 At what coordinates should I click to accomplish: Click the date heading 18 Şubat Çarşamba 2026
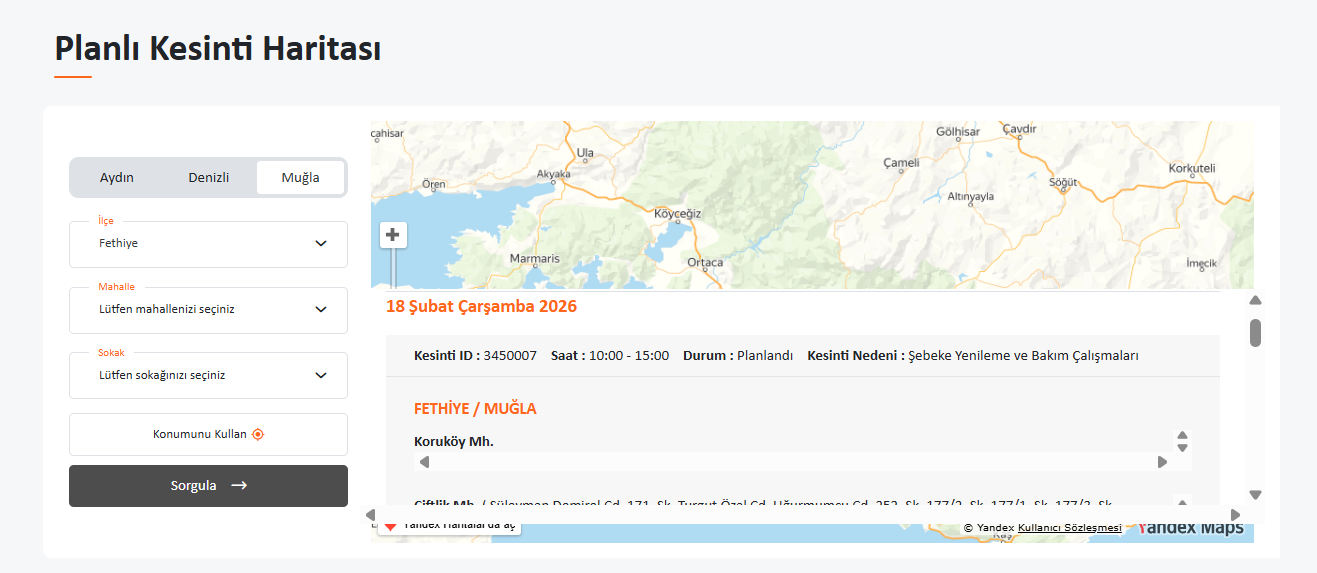pyautogui.click(x=482, y=306)
